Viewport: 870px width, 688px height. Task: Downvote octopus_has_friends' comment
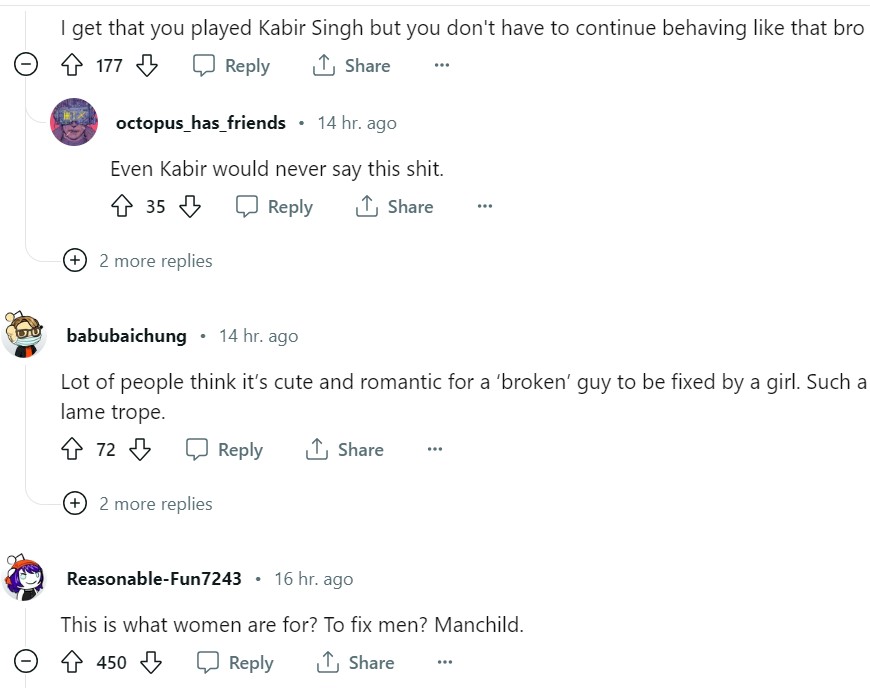pos(190,207)
